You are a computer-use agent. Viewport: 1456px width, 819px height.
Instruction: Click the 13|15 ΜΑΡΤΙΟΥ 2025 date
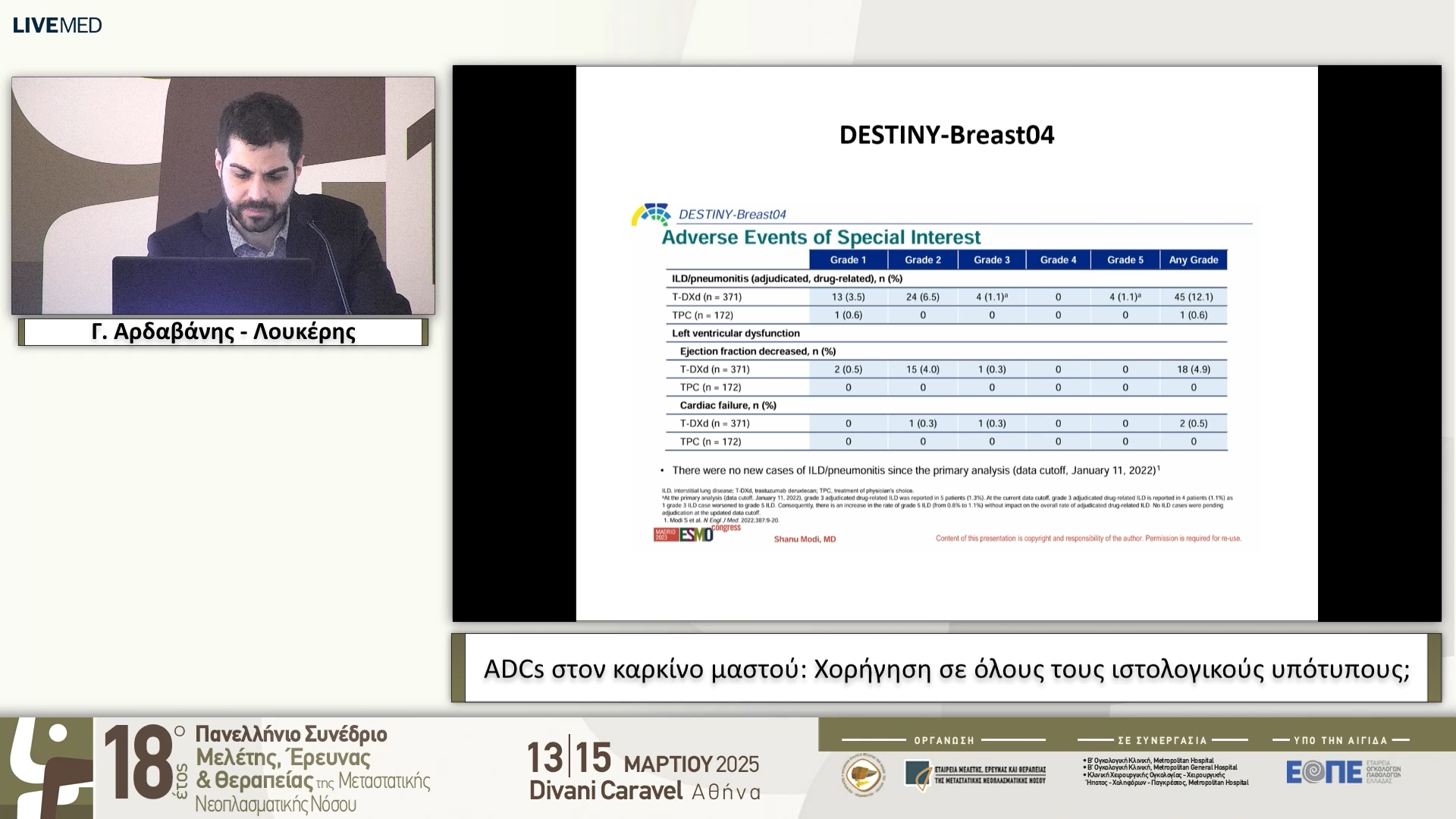pos(643,758)
